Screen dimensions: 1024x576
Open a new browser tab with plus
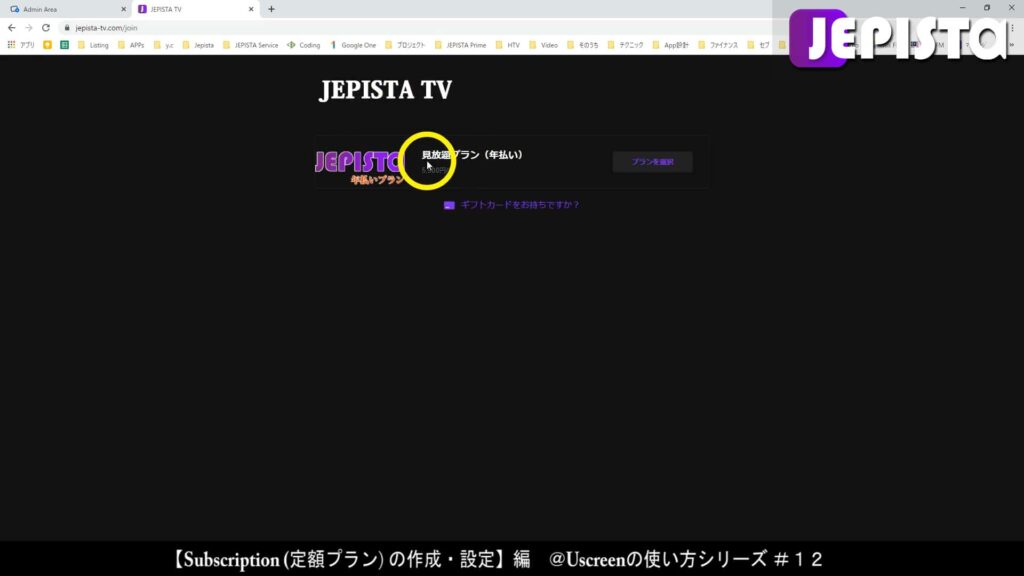pyautogui.click(x=271, y=9)
